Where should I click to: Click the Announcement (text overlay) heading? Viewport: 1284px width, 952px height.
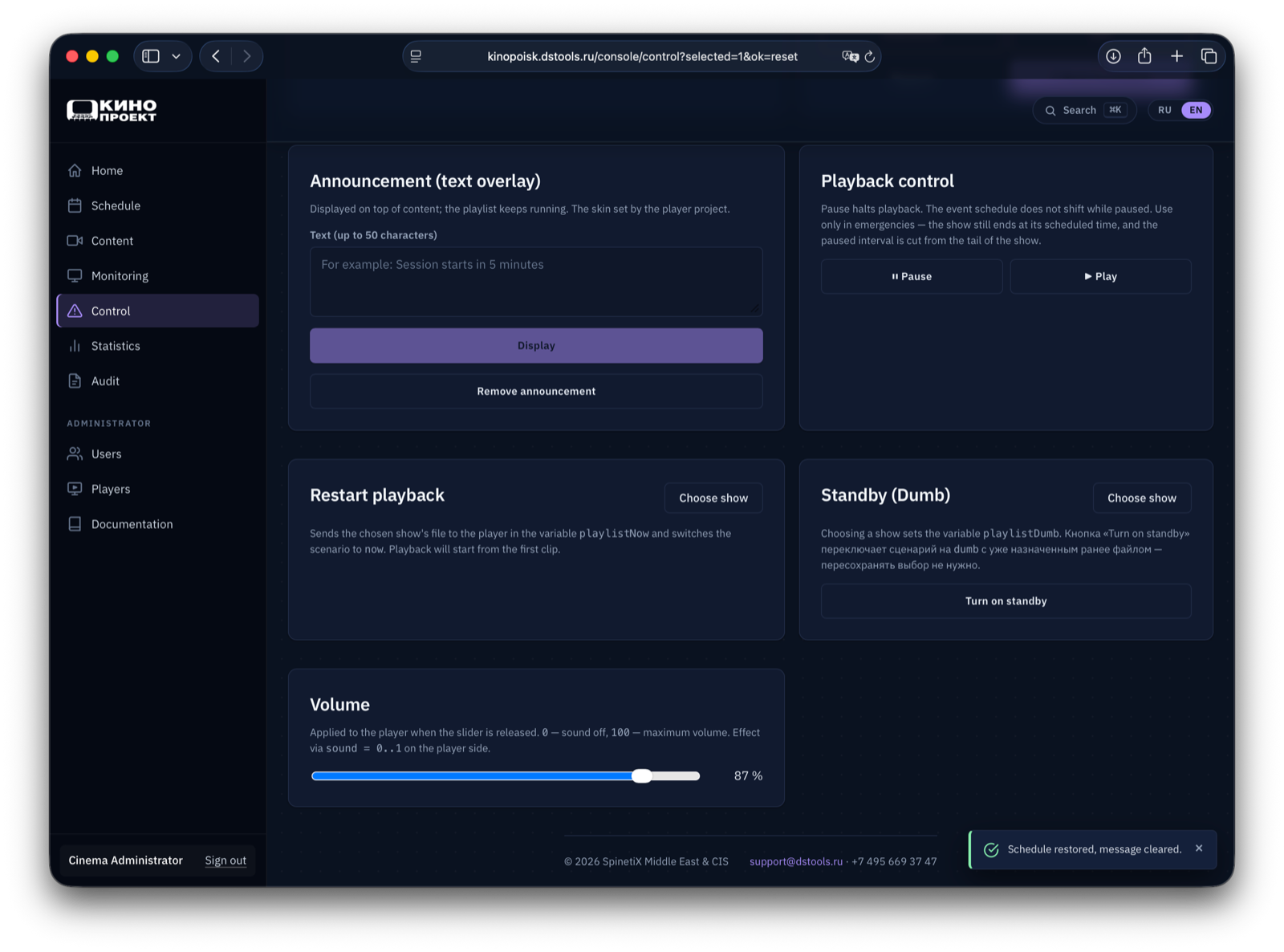click(425, 181)
